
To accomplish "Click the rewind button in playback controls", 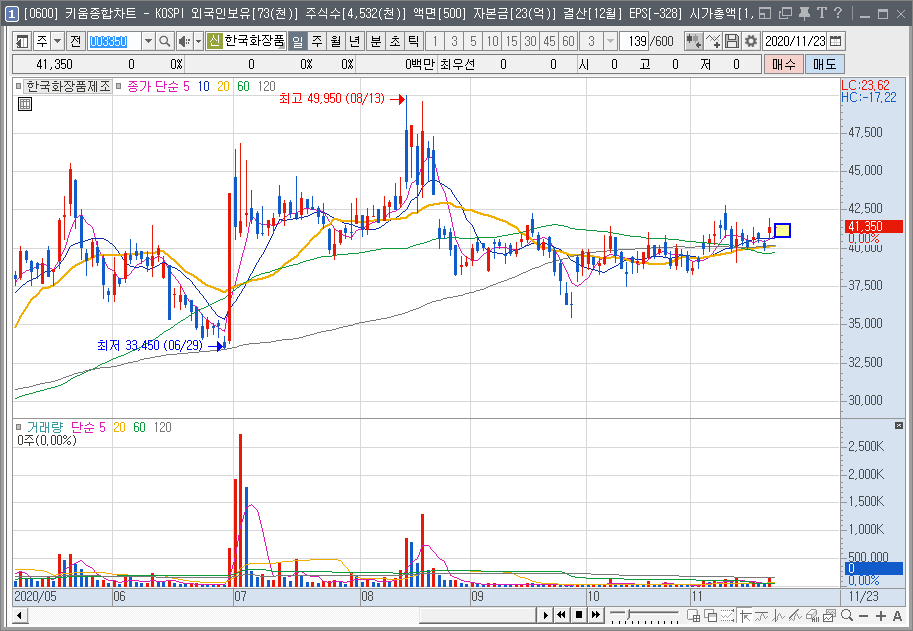I will click(561, 615).
